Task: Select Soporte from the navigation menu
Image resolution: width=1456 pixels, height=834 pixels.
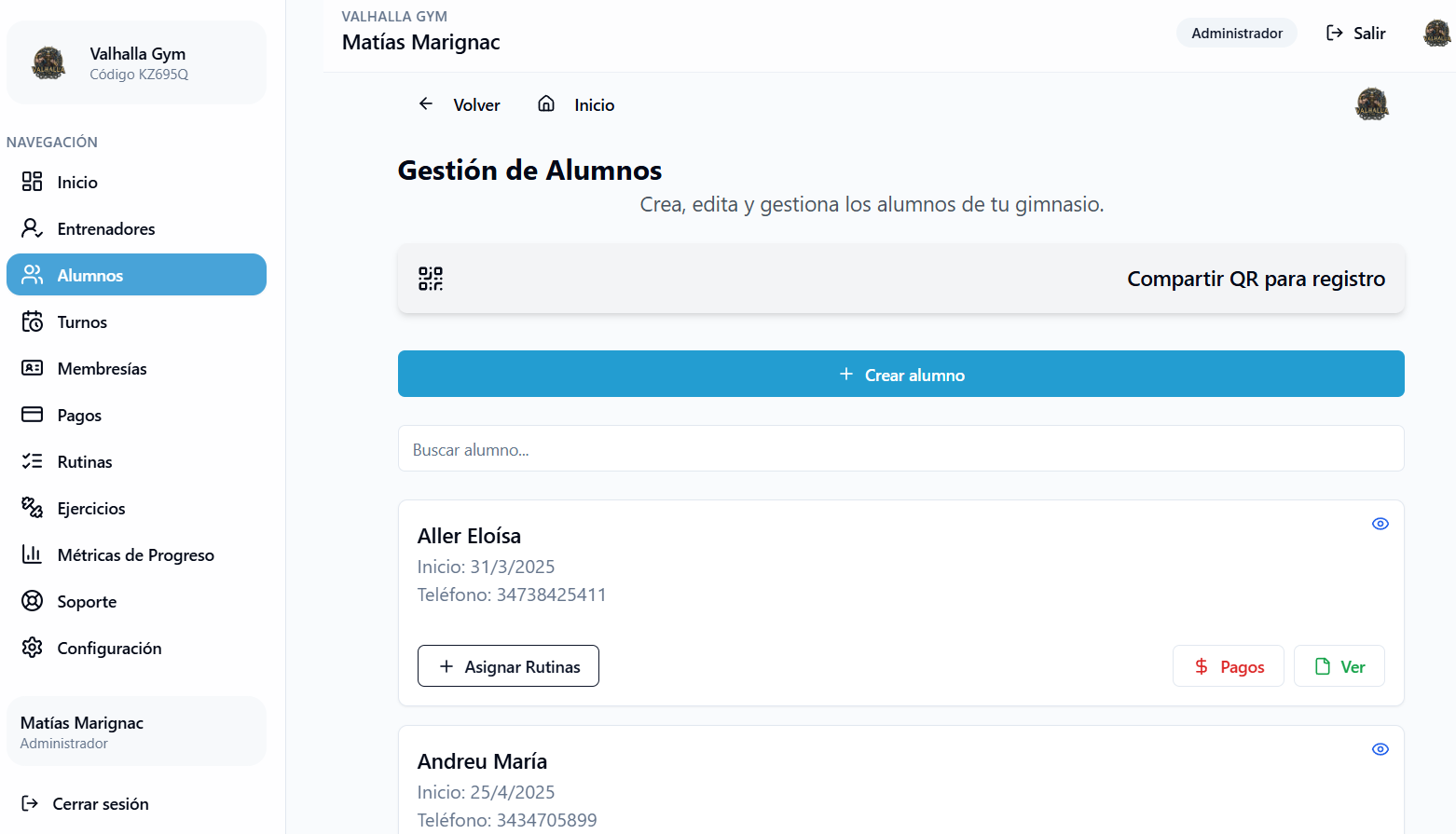Action: (88, 601)
